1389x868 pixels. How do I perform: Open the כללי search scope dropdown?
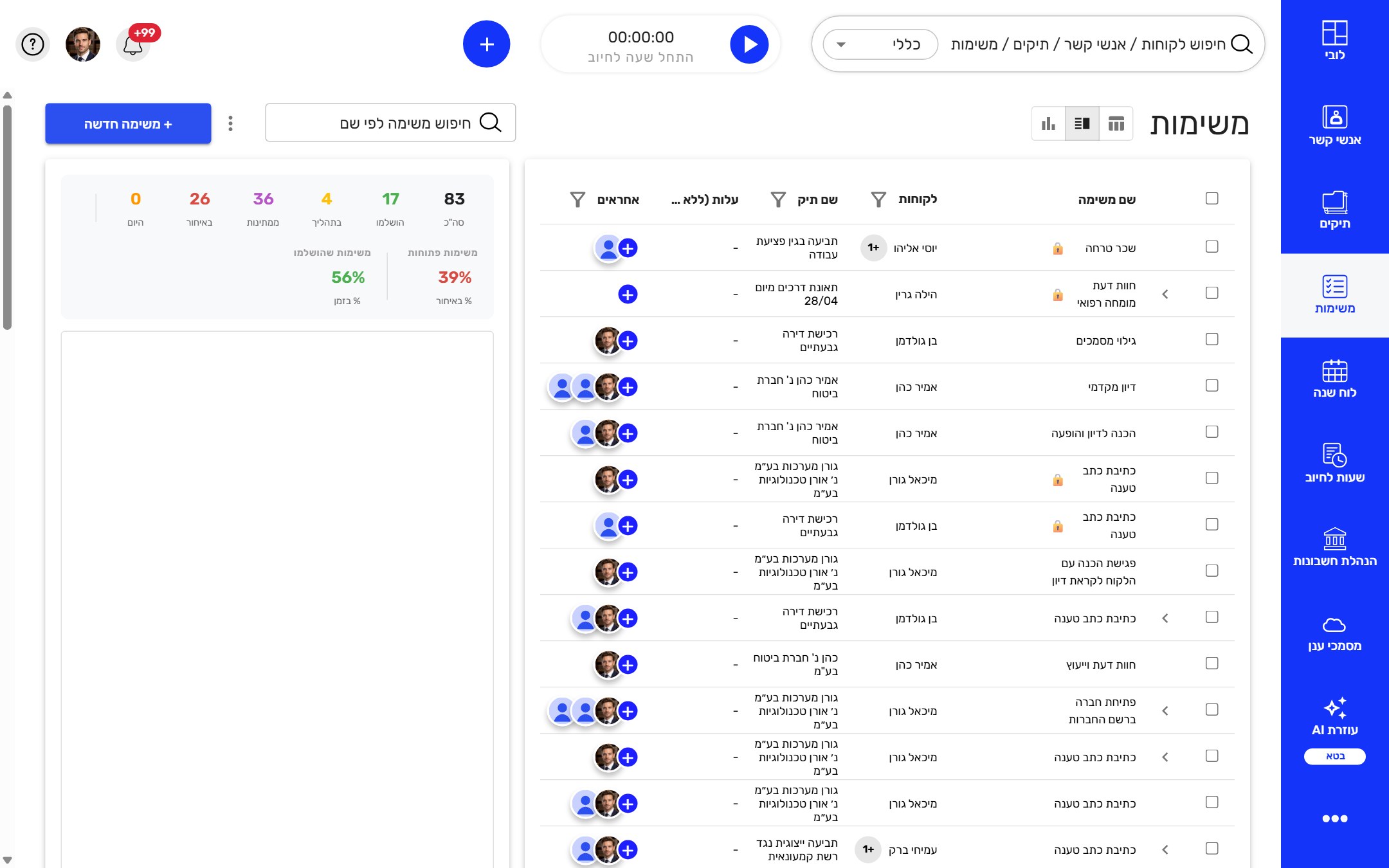coord(880,44)
